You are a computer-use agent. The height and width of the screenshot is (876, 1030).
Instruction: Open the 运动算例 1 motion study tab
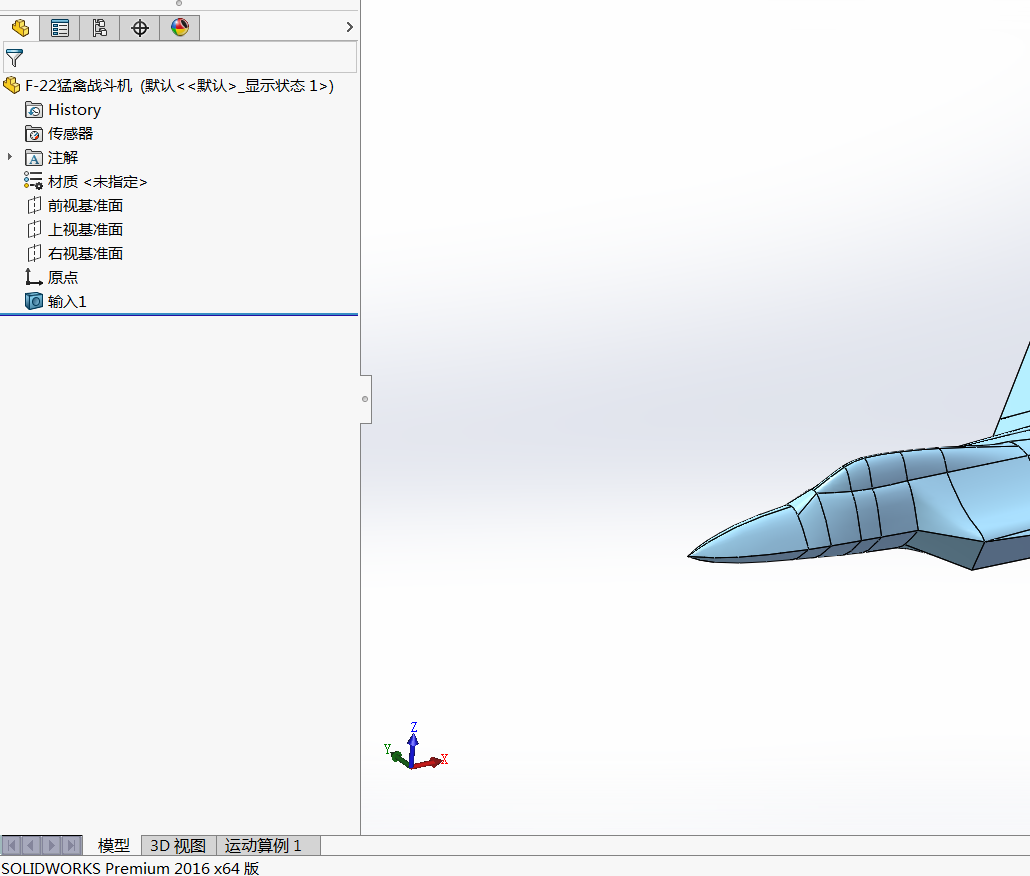point(263,845)
